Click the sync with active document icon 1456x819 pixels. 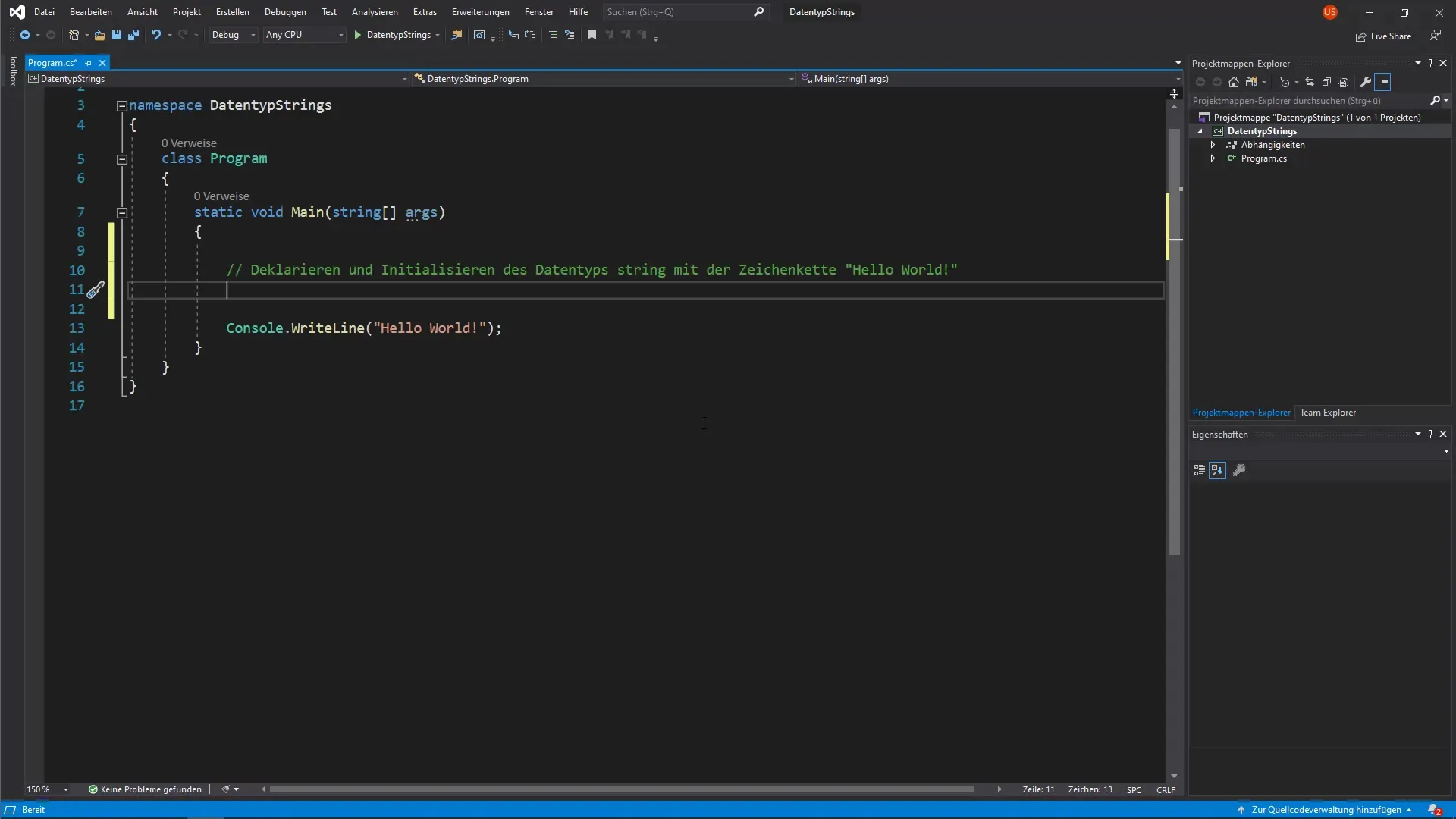click(1310, 82)
